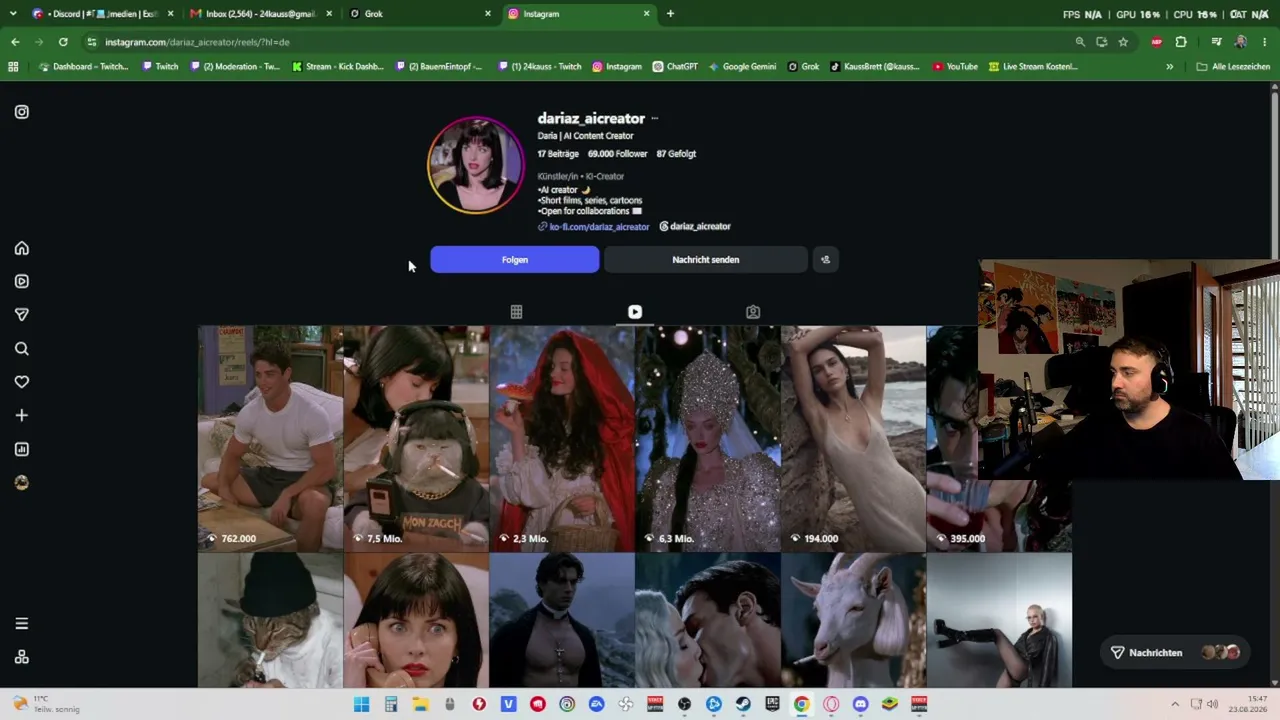Open the KaussBrett TikTok bookmark
Image resolution: width=1280 pixels, height=720 pixels.
[875, 67]
